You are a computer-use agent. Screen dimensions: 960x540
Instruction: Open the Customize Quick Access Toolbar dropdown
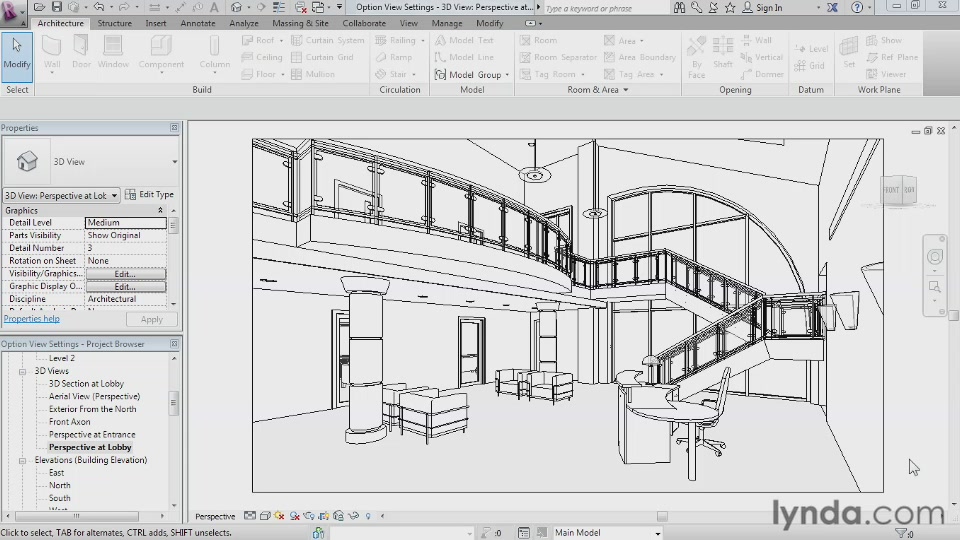[339, 7]
